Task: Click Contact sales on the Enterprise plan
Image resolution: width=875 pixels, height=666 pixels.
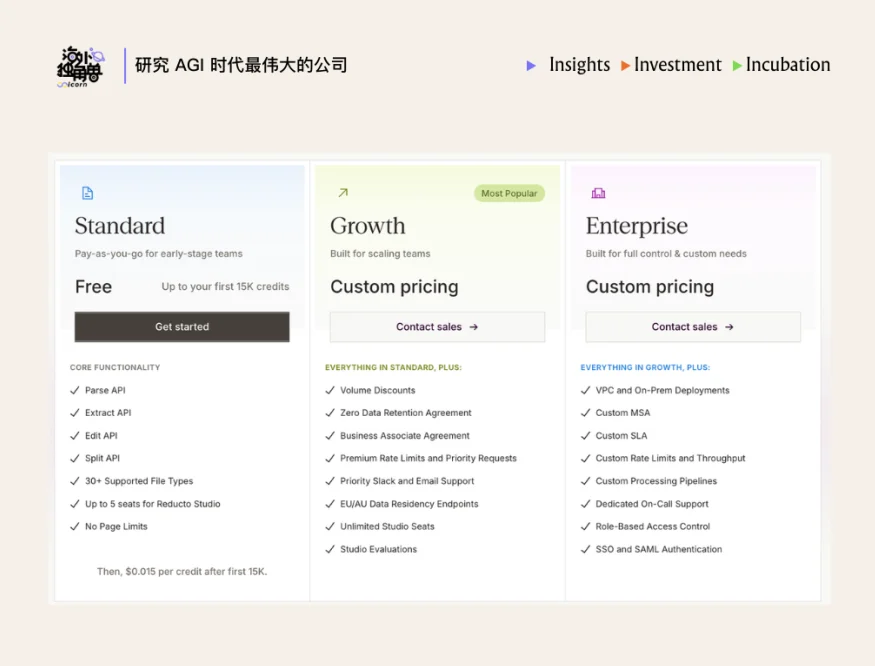Action: [x=693, y=327]
